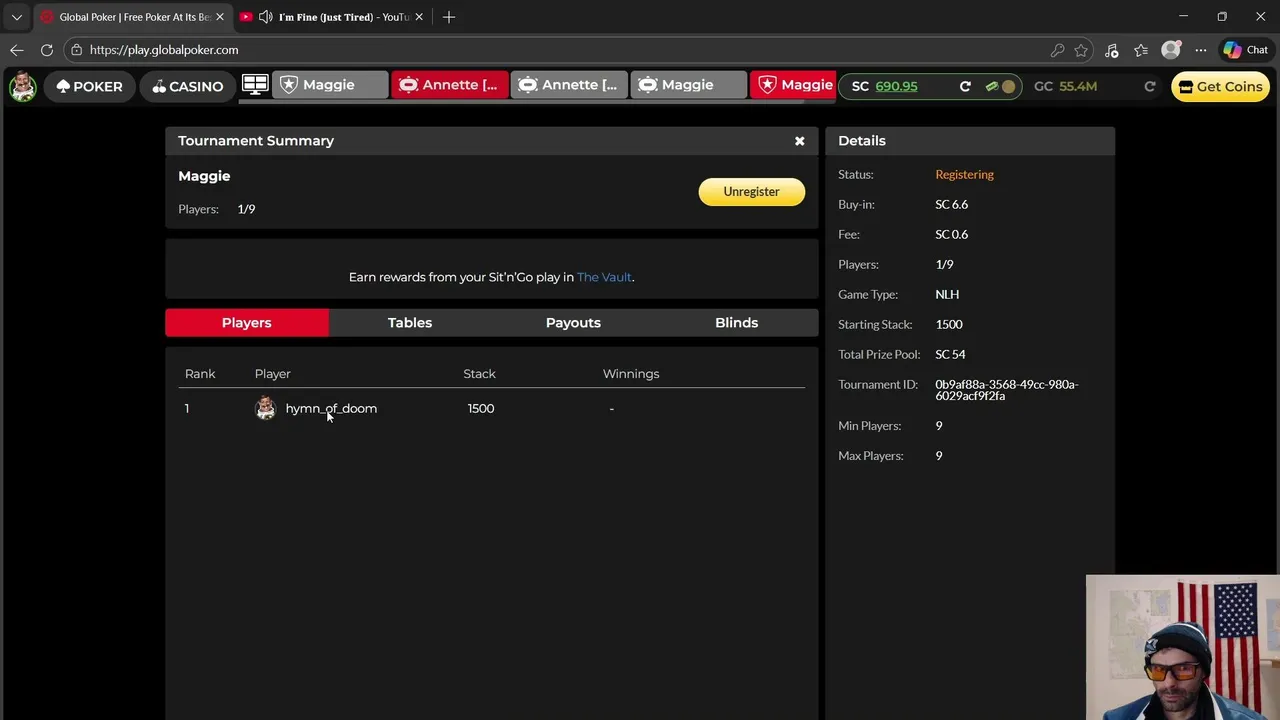Screen dimensions: 1280x720
Task: Toggle the SC/GC coin currency switch
Action: click(1000, 86)
